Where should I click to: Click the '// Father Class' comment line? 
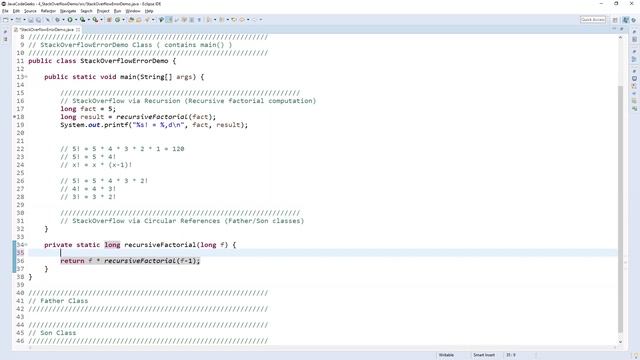click(x=58, y=300)
